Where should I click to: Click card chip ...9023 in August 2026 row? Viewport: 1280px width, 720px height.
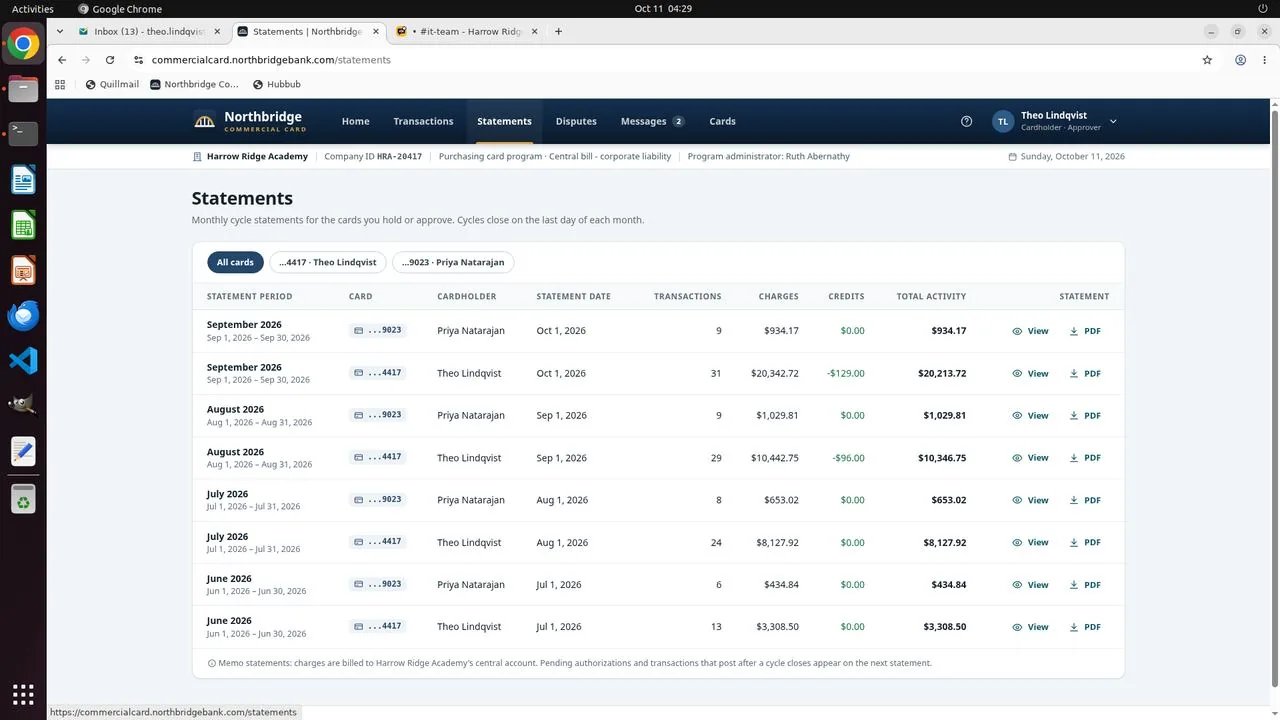coord(377,415)
